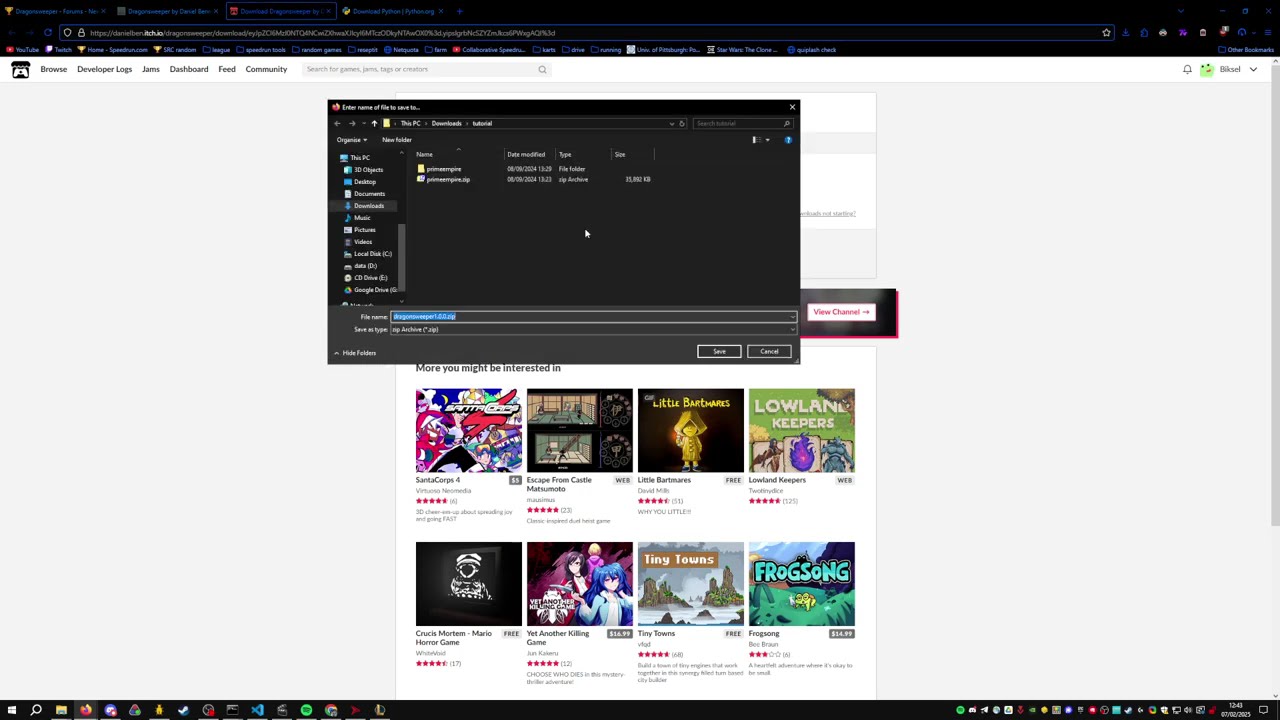Open the Feed page

pos(227,69)
